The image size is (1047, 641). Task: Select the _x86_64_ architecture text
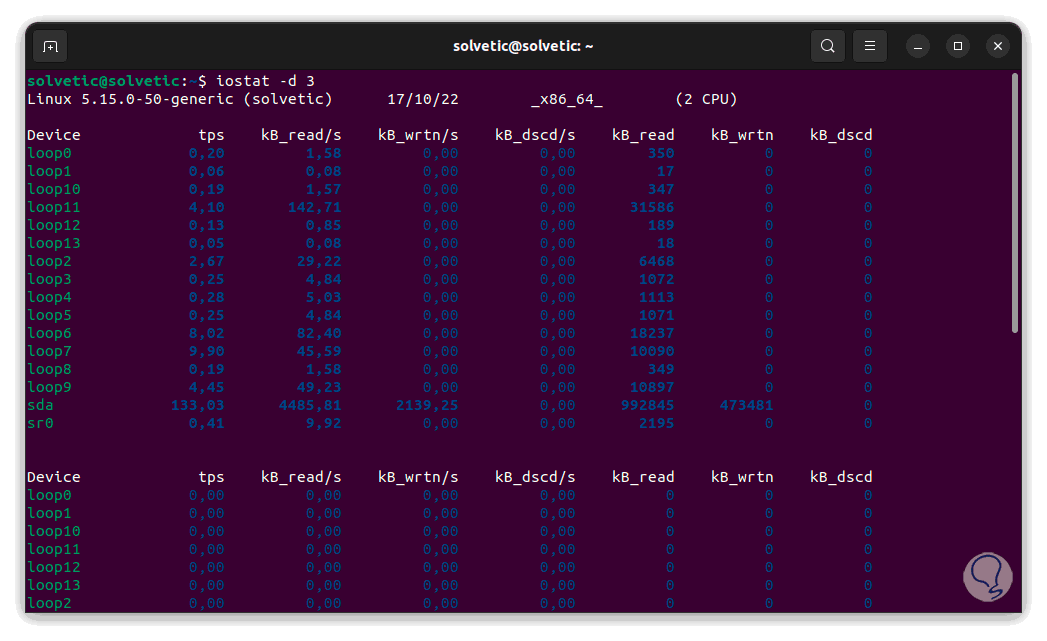click(567, 99)
